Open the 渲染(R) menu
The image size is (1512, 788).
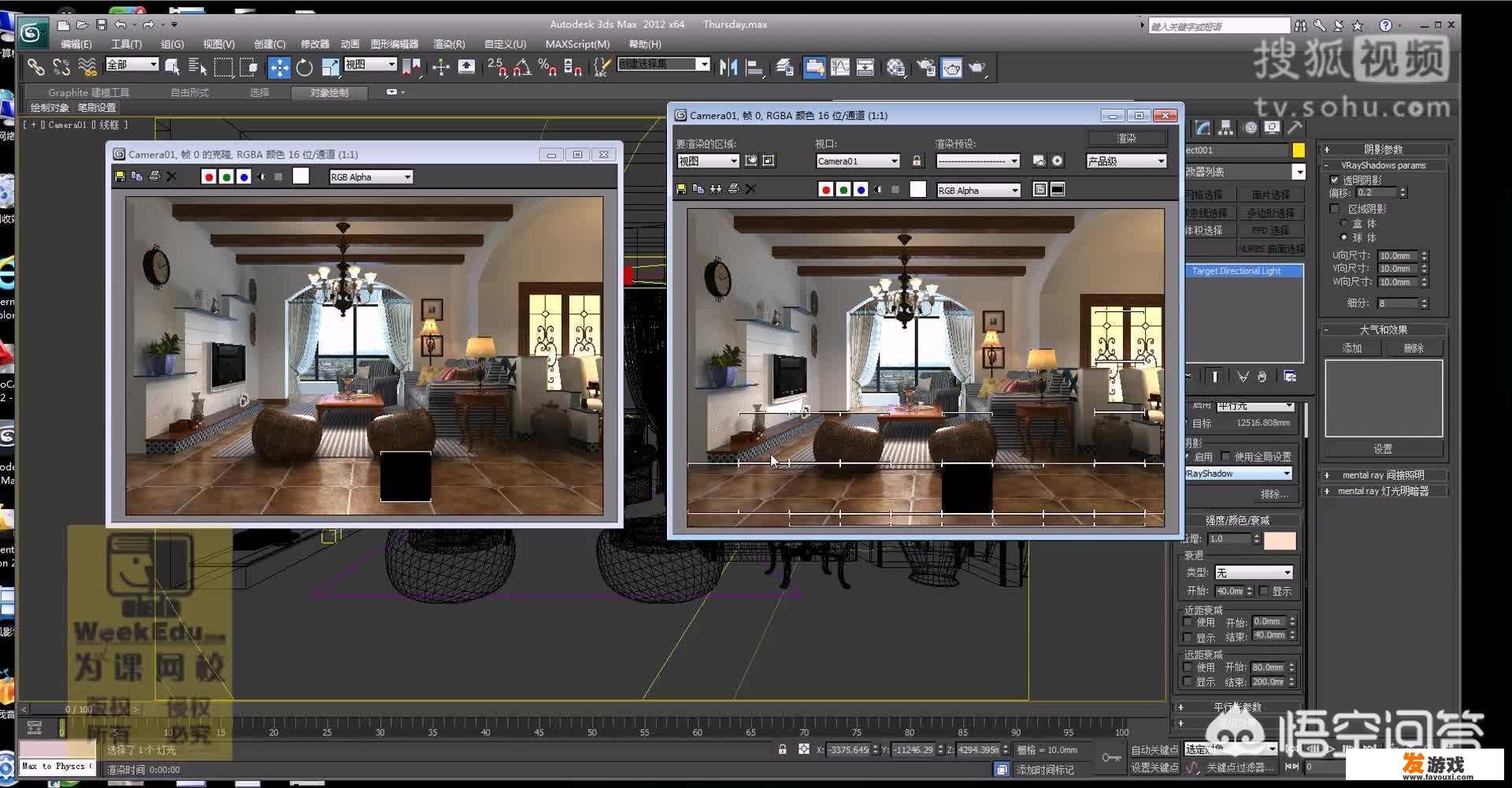(x=449, y=44)
